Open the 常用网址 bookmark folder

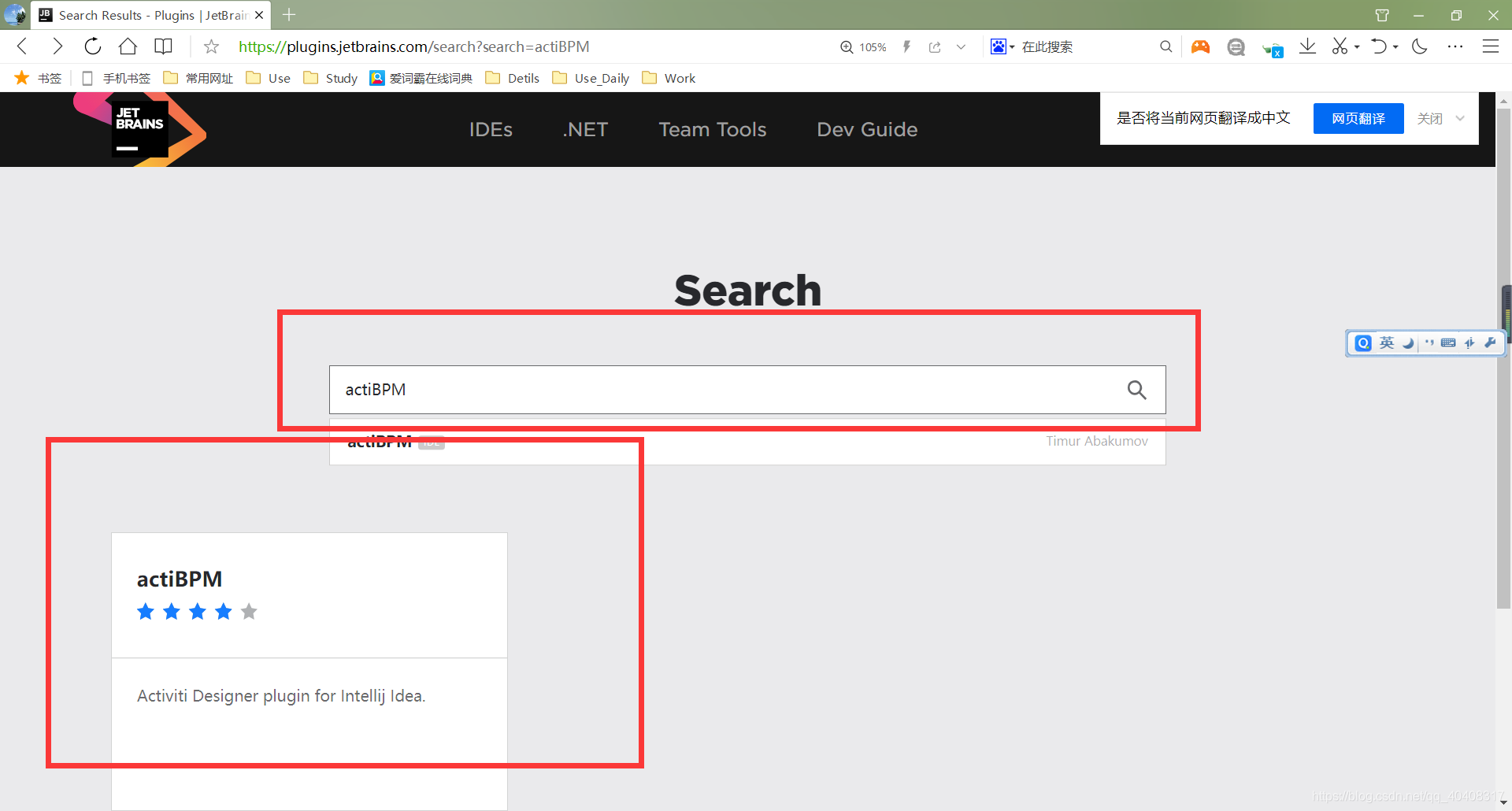[x=198, y=78]
